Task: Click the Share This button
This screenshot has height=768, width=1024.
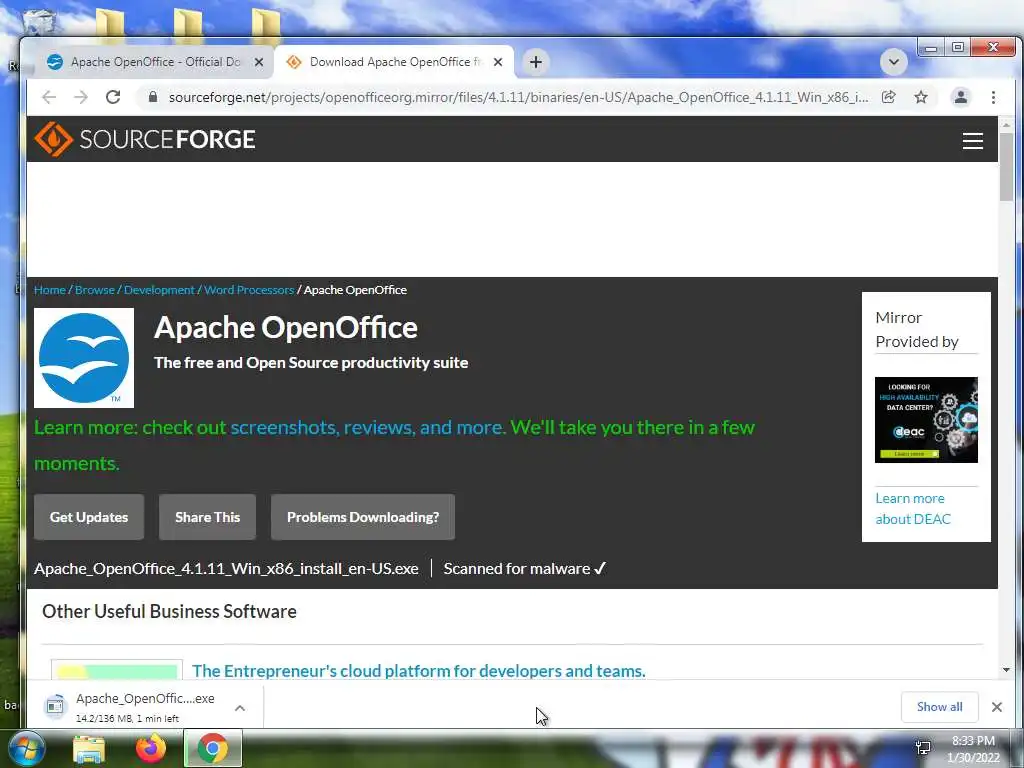Action: [207, 517]
